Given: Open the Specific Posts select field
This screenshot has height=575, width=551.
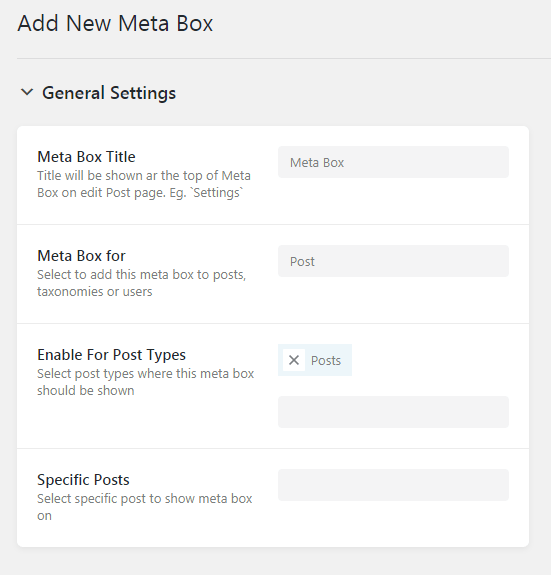Looking at the screenshot, I should 393,485.
